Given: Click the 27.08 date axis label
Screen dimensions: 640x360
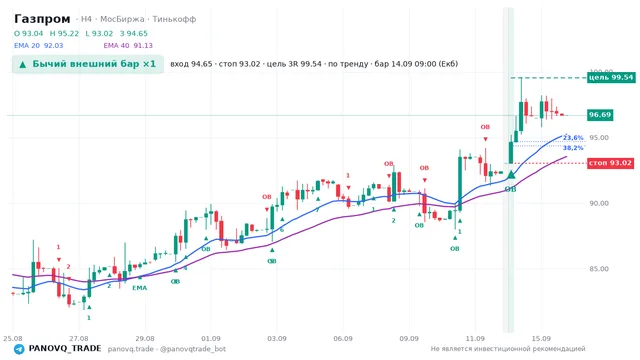Looking at the screenshot, I should coord(79,339).
